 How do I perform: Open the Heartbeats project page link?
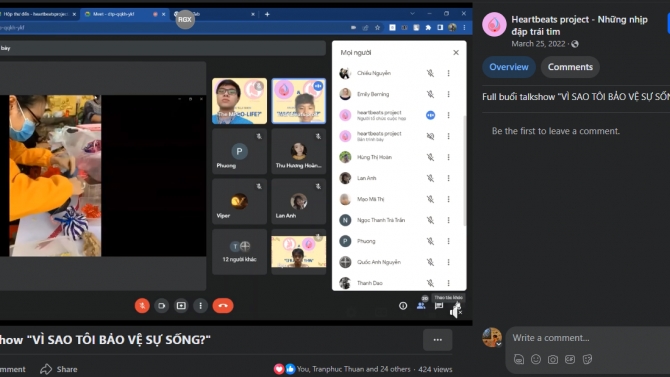(x=579, y=25)
